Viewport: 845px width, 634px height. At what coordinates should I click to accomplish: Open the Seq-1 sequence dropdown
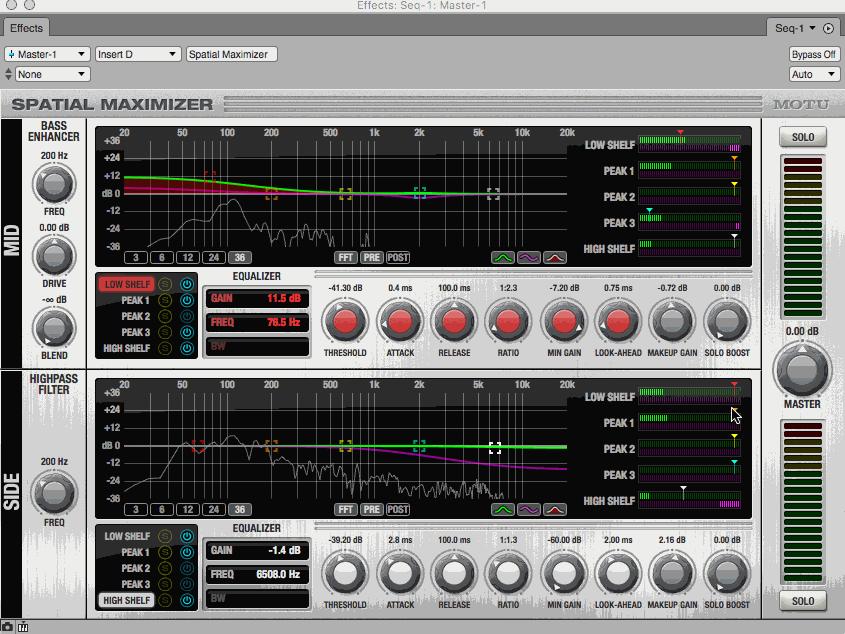[x=795, y=28]
